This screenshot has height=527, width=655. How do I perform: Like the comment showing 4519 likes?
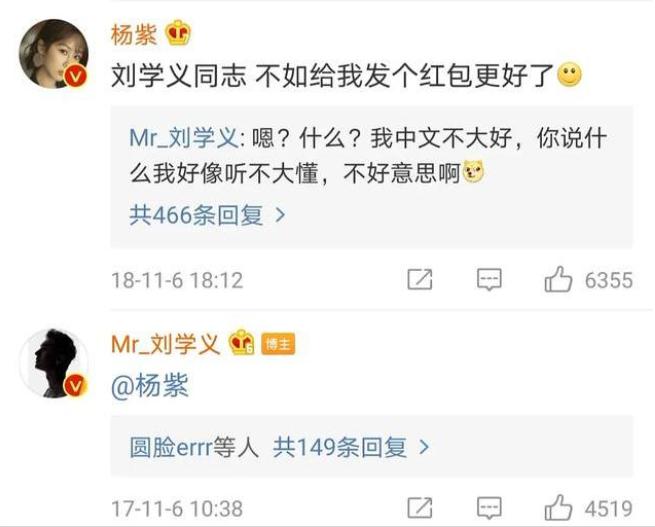(x=558, y=507)
